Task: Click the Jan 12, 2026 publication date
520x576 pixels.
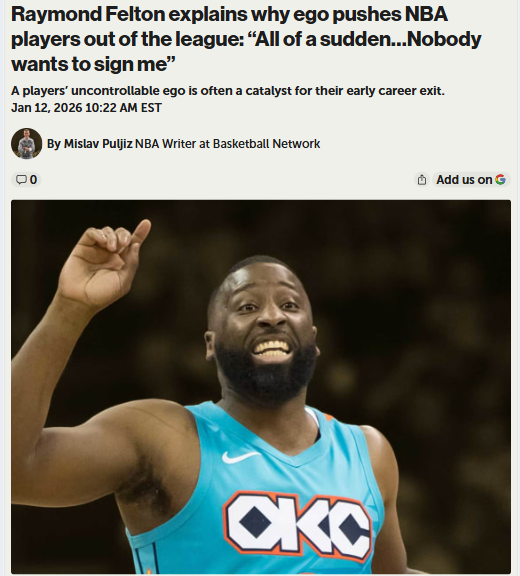Action: coord(47,108)
